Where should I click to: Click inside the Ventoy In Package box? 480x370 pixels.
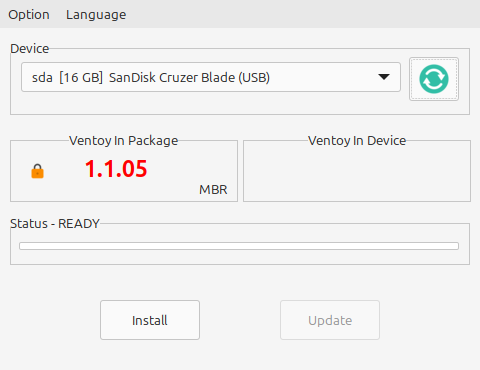click(124, 171)
